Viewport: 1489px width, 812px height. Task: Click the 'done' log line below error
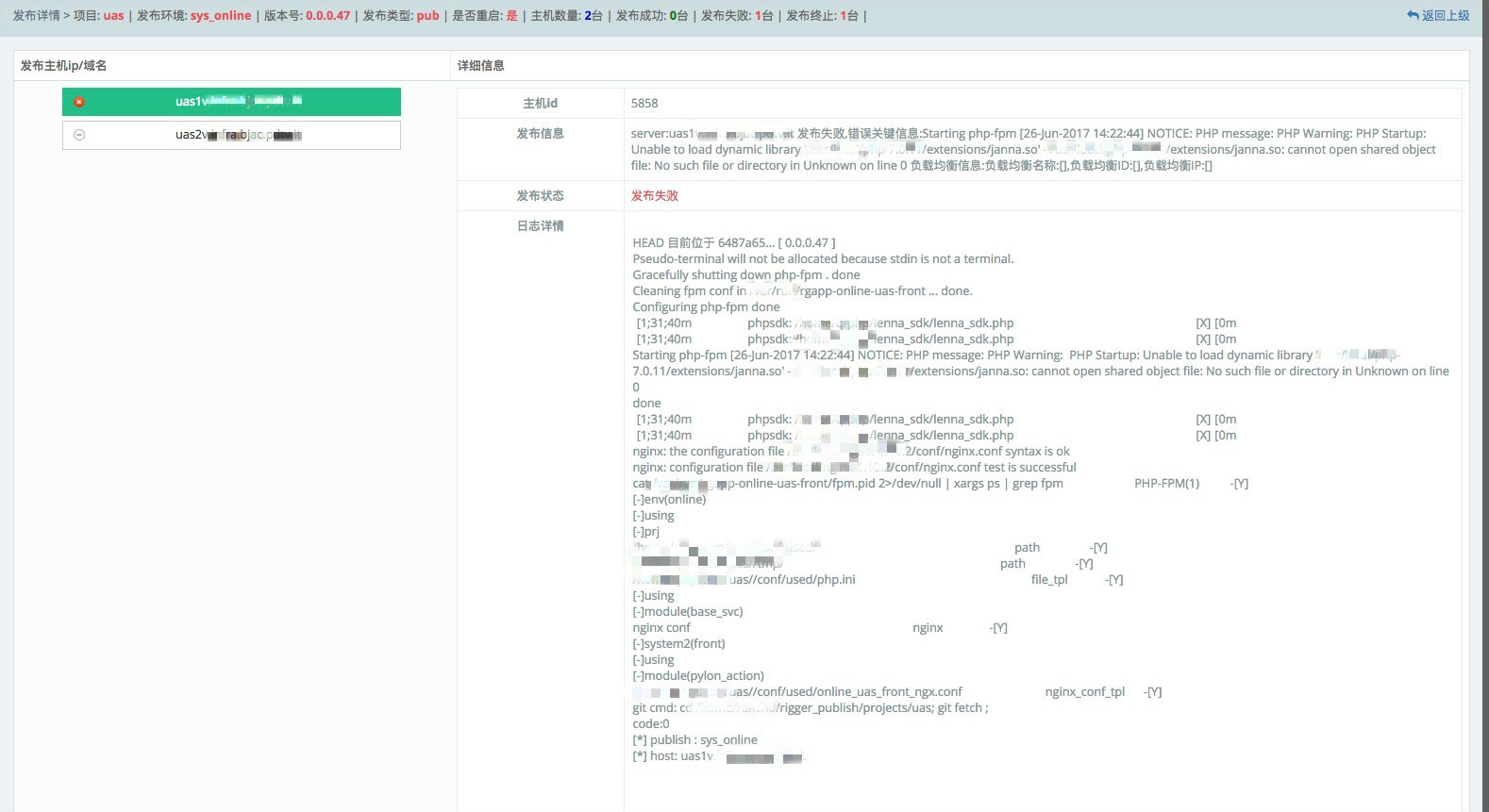click(646, 403)
